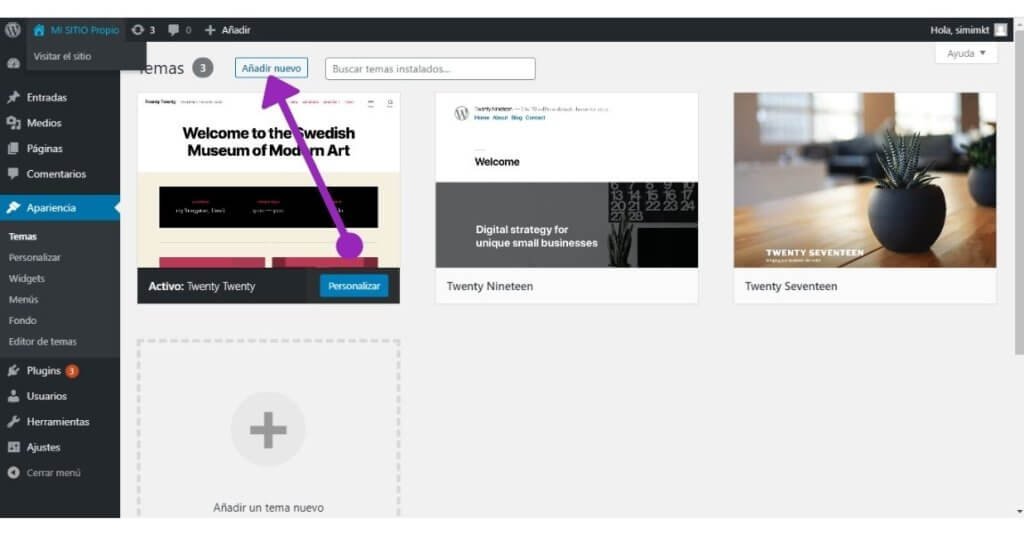
Task: Focus the Buscar temas instalados search field
Action: click(x=430, y=69)
